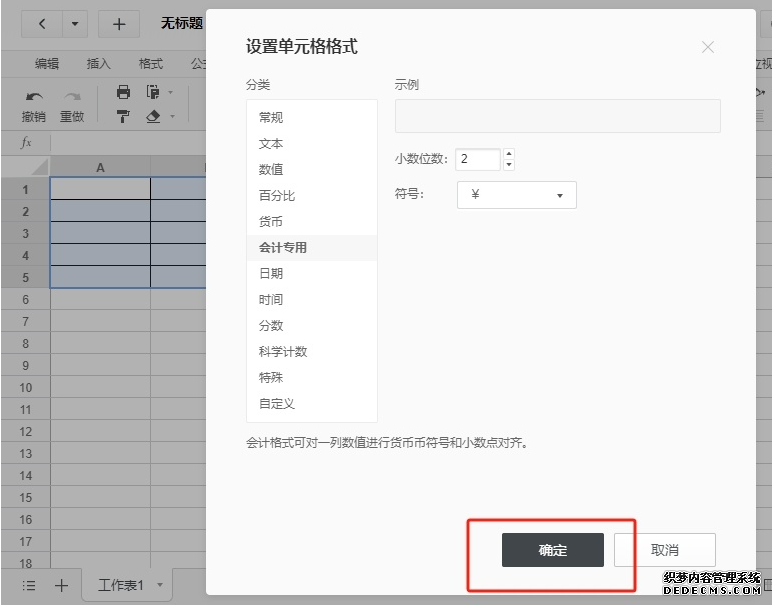Image resolution: width=772 pixels, height=605 pixels.
Task: Click the 小数位数 input field
Action: (x=478, y=159)
